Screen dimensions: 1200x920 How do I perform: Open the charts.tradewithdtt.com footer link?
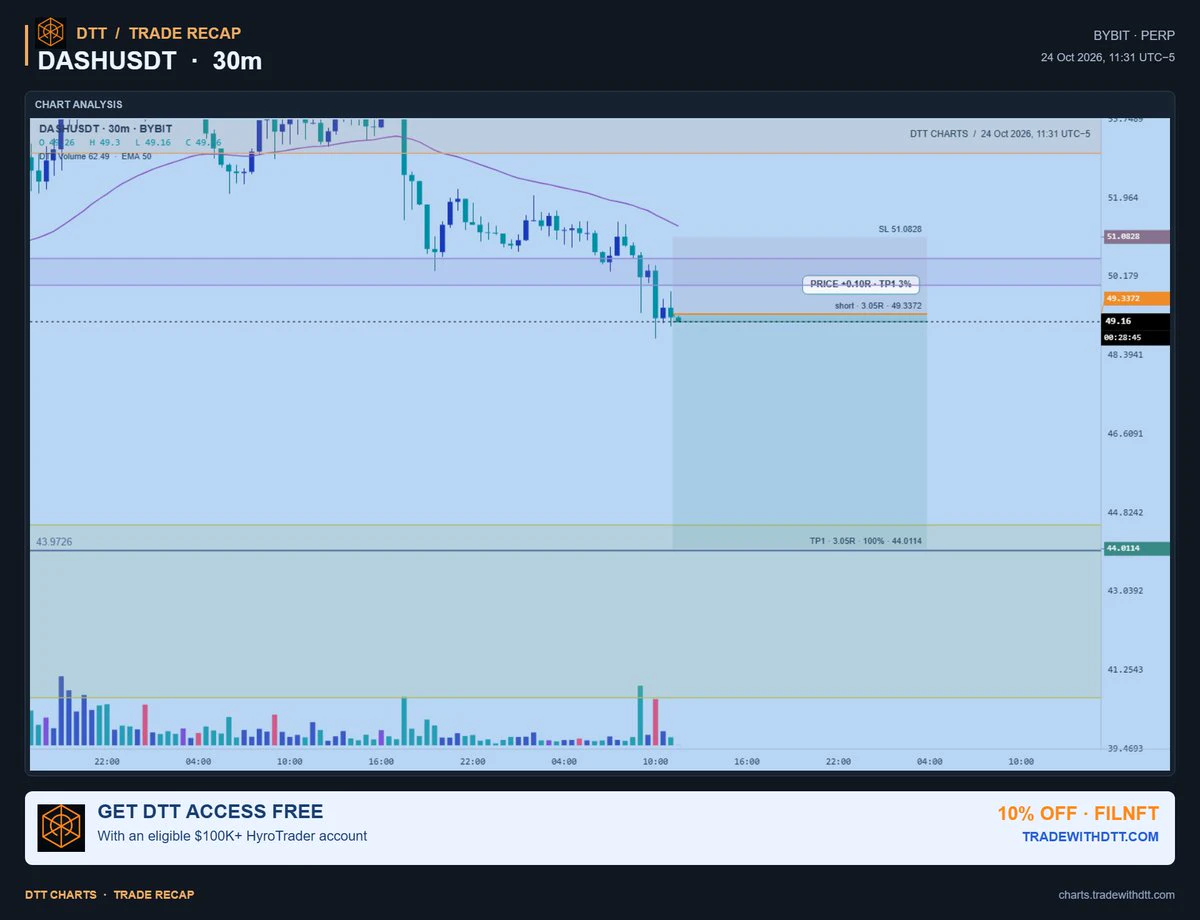pos(1116,894)
